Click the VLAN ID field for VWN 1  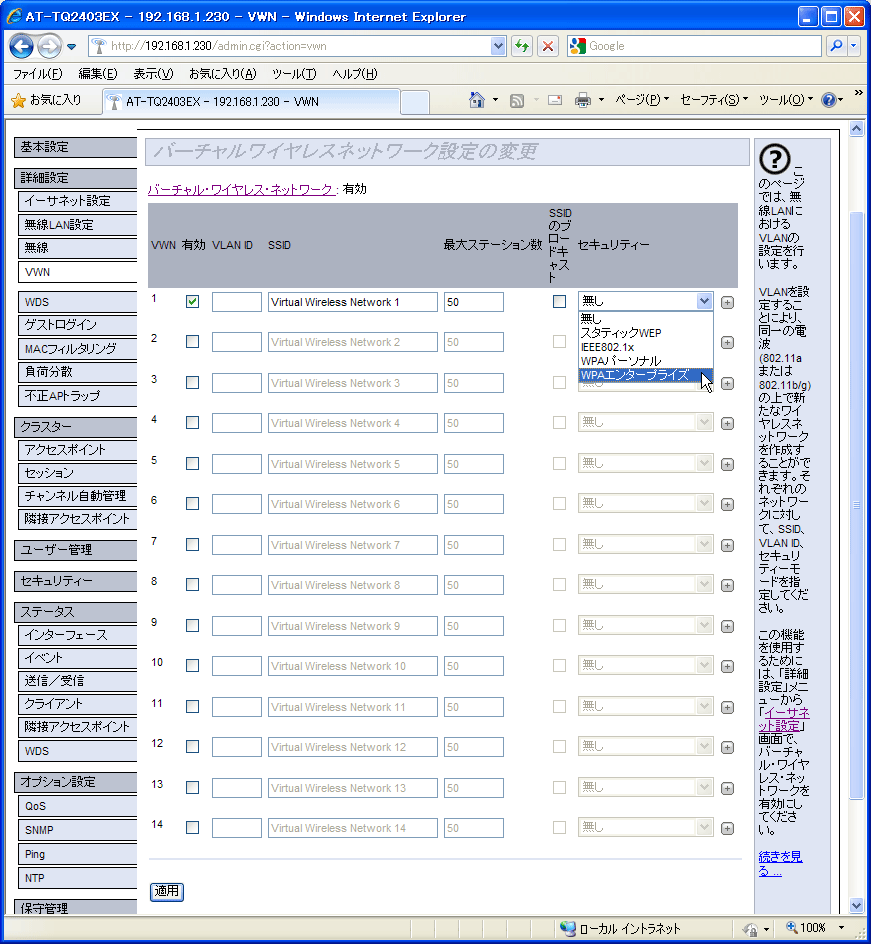[x=237, y=302]
